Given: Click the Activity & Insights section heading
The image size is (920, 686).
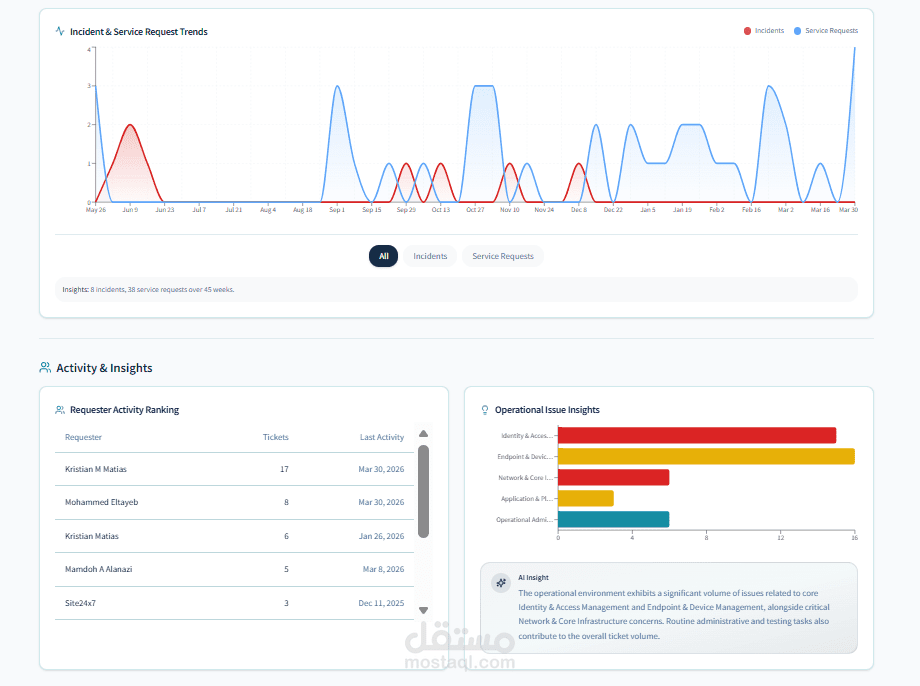Looking at the screenshot, I should 104,368.
